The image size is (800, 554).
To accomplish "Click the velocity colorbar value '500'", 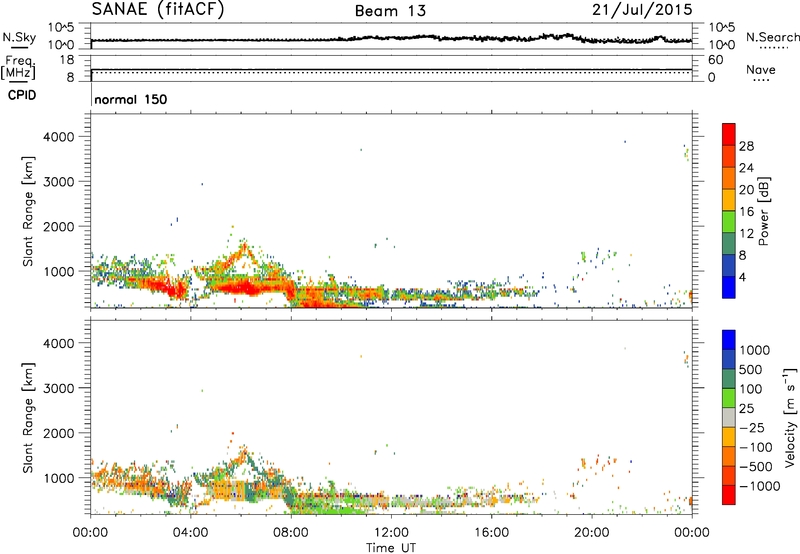I will pos(750,369).
